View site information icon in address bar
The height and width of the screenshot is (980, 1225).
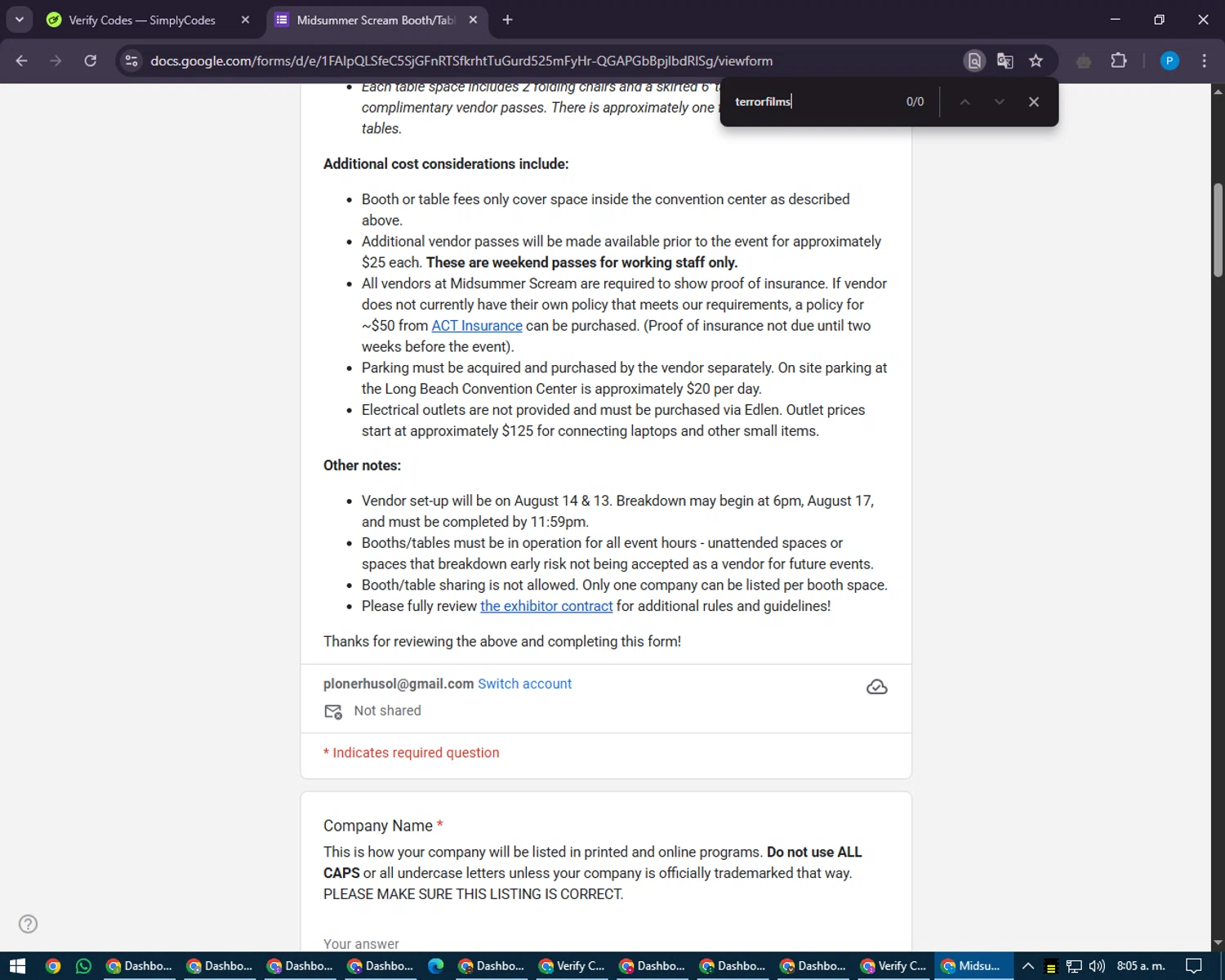[x=131, y=60]
